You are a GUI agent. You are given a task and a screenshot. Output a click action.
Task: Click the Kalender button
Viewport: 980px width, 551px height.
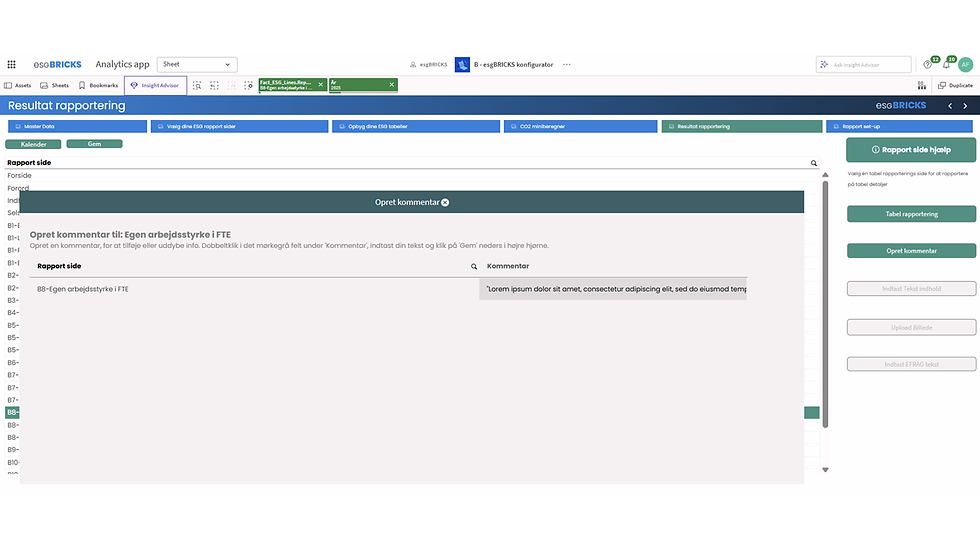point(33,144)
